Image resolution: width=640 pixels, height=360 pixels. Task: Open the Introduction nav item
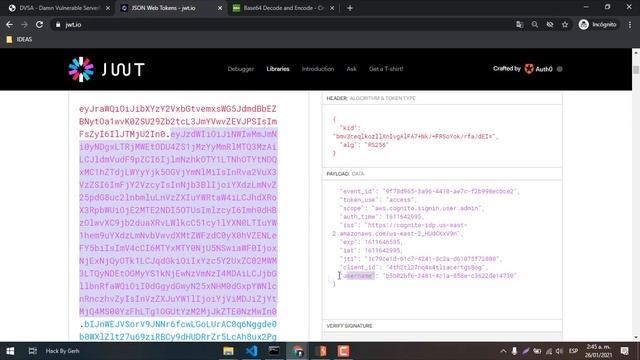click(x=318, y=69)
